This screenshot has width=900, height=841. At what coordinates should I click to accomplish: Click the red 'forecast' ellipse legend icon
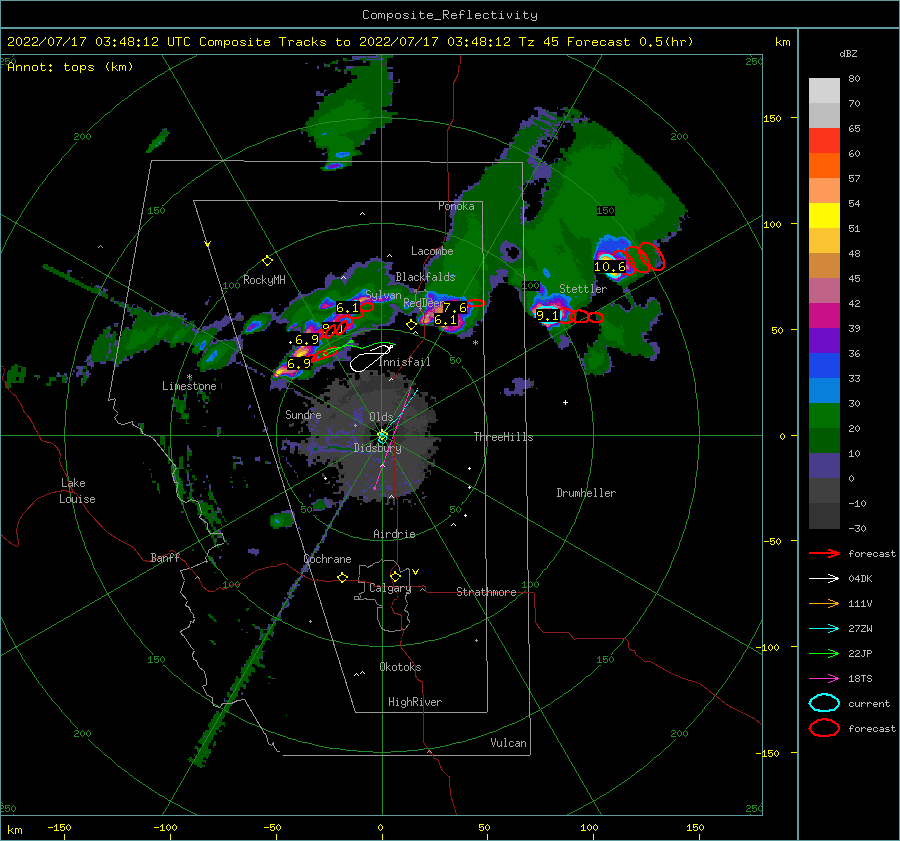coord(824,728)
